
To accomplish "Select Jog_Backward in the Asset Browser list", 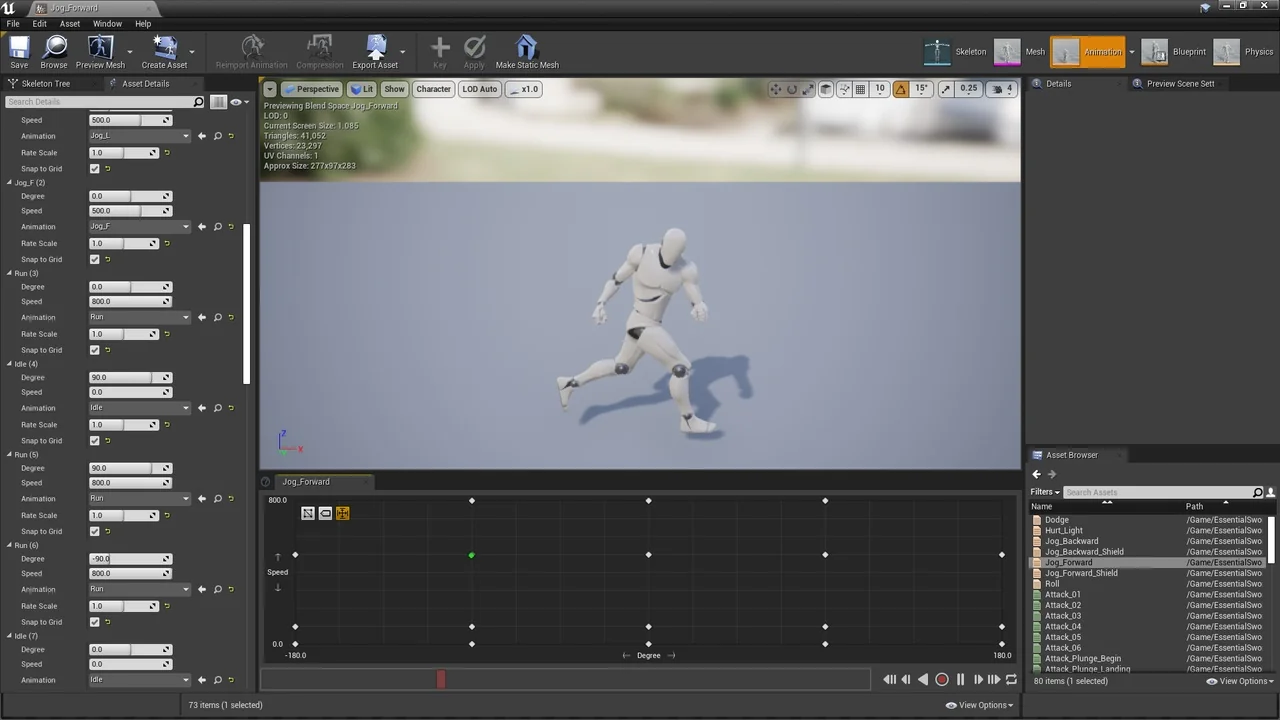I will tap(1071, 540).
